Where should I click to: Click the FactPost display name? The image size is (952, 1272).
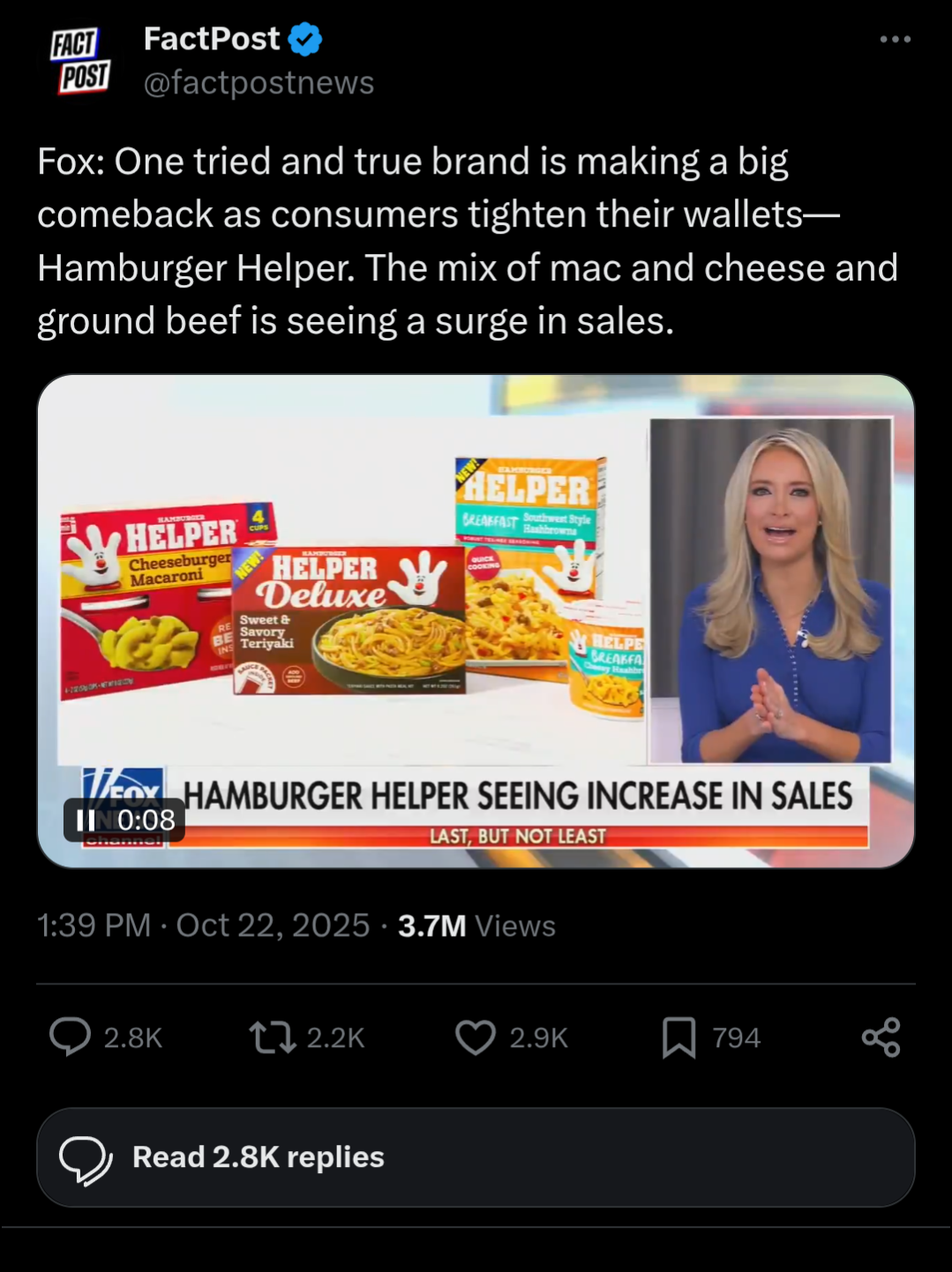[212, 39]
